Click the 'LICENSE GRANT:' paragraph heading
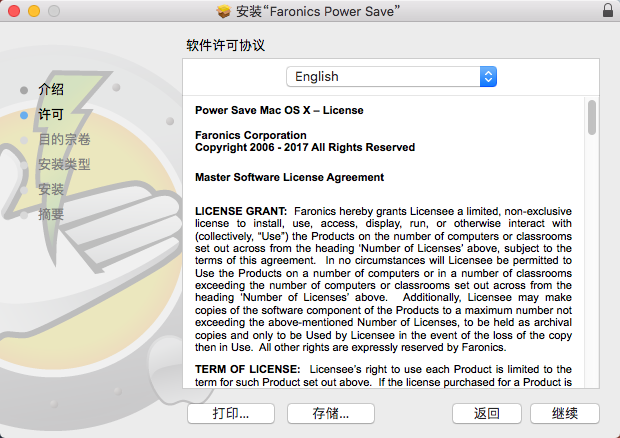This screenshot has height=438, width=620. (241, 211)
